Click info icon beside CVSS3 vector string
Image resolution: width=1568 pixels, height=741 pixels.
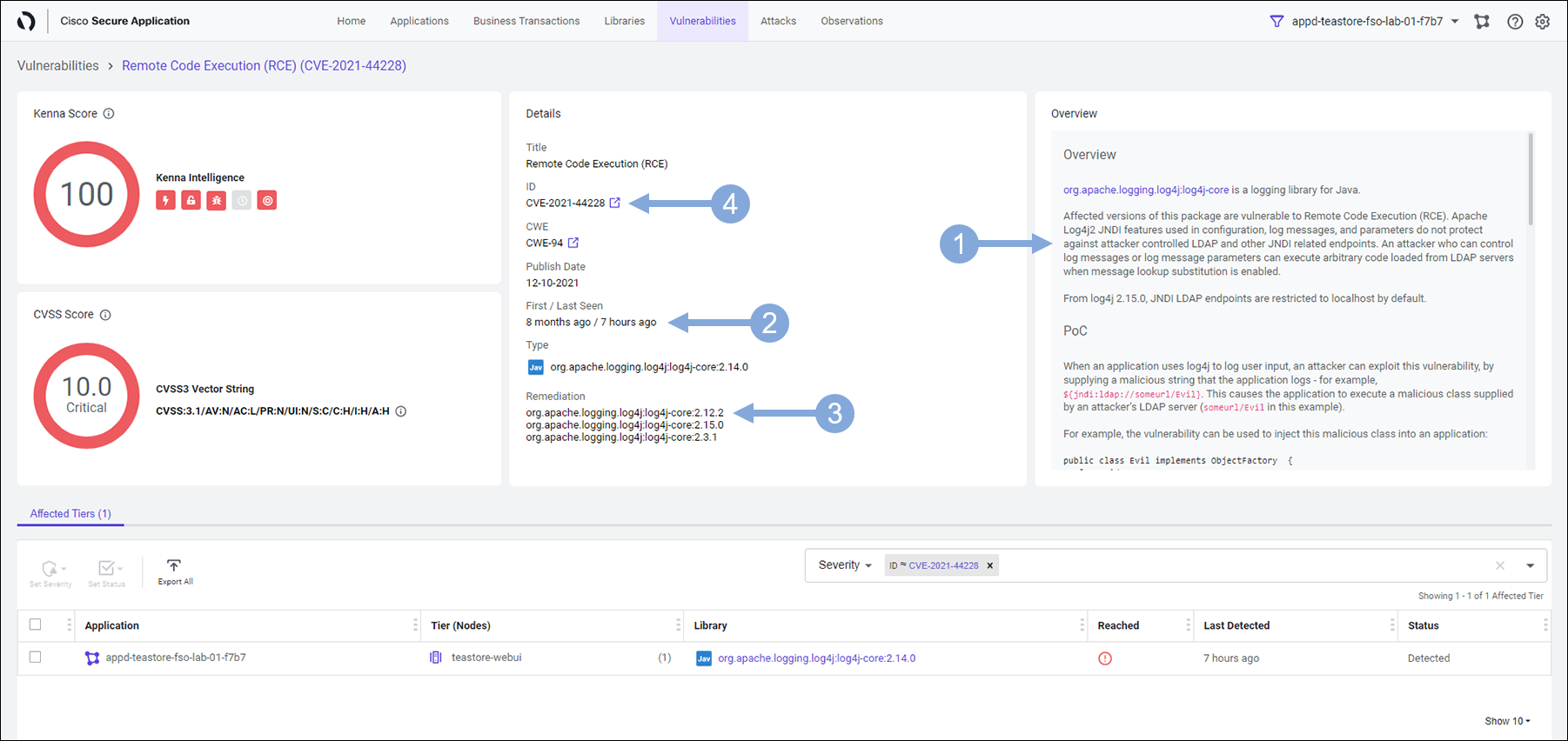click(401, 411)
